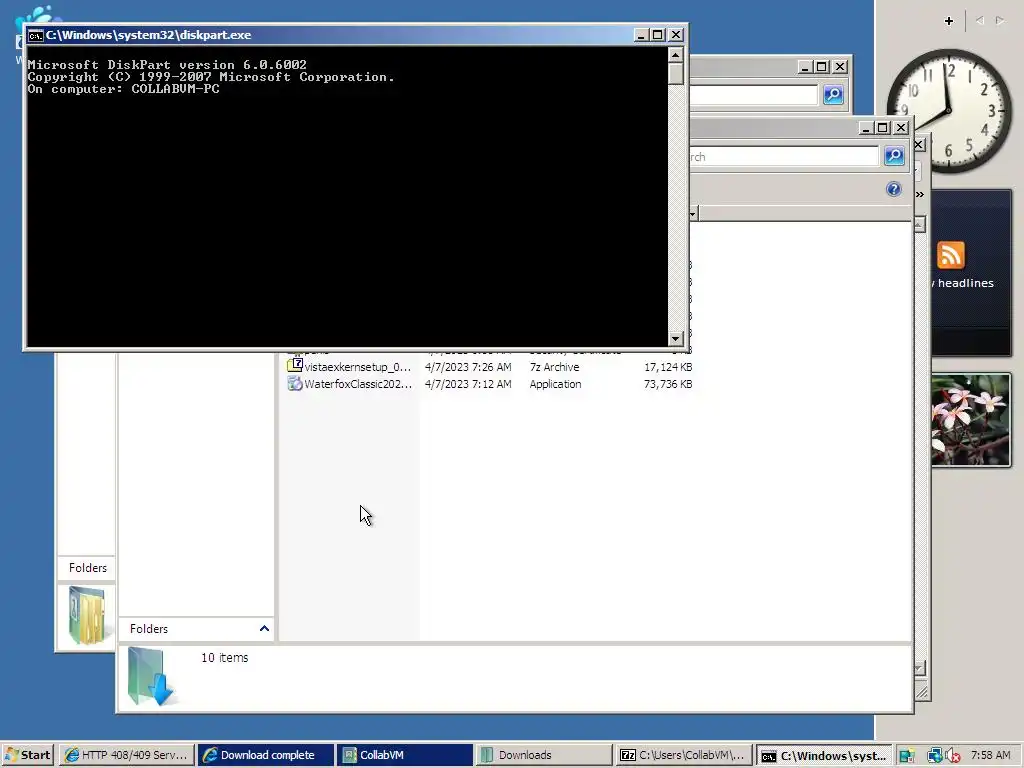This screenshot has height=768, width=1024.
Task: Open the diskpart window system menu icon
Action: click(x=35, y=35)
